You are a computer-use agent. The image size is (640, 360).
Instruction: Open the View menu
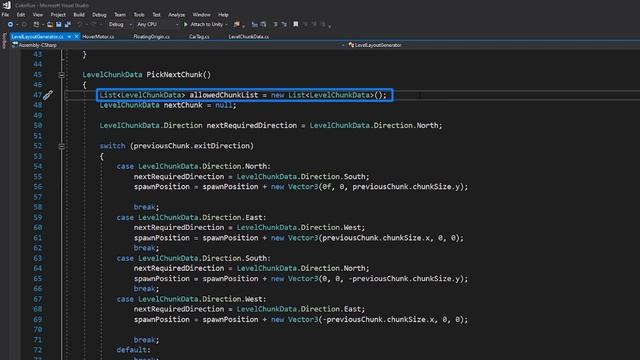pyautogui.click(x=38, y=15)
